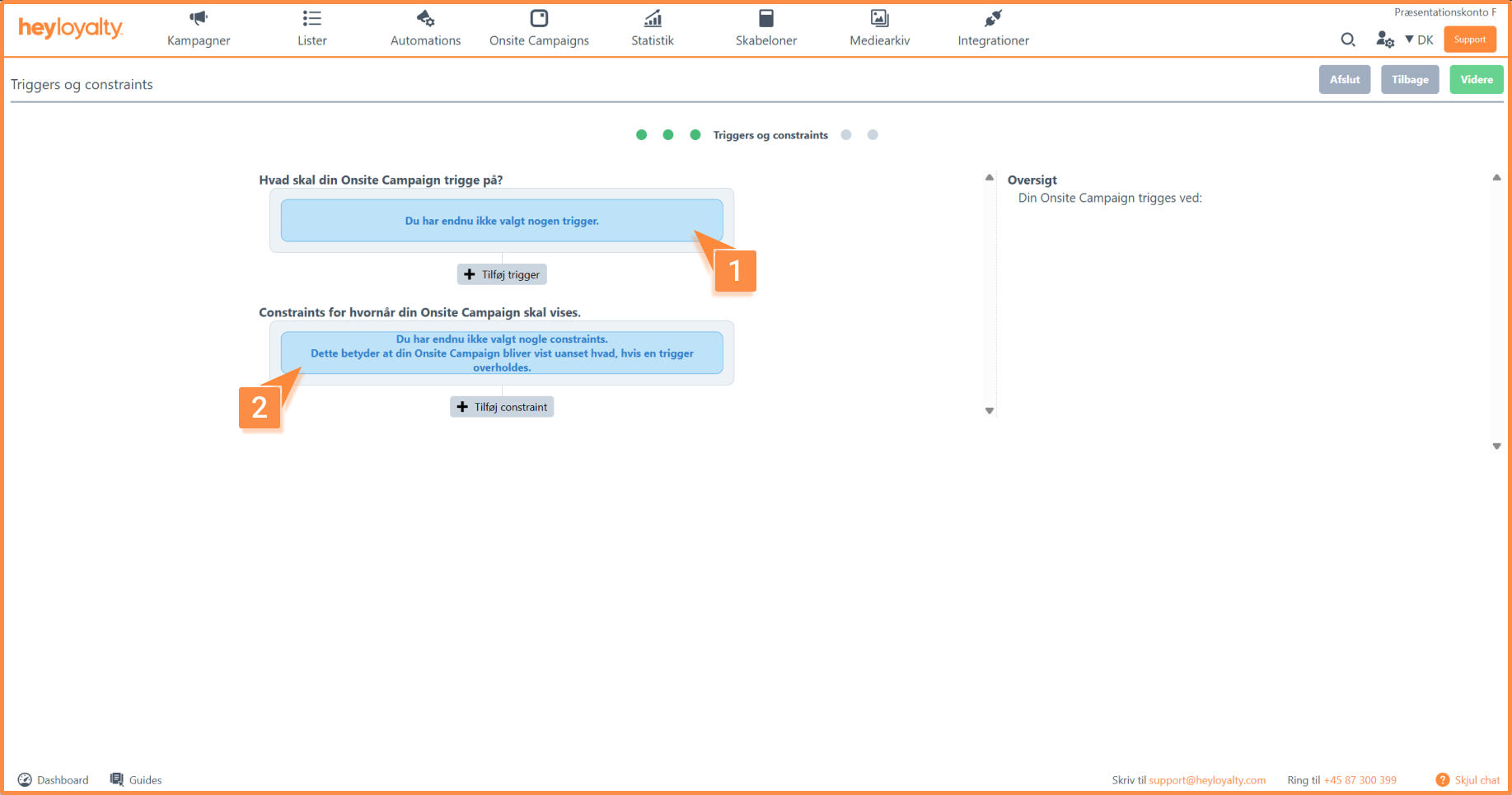
Task: Open the support@heyloyalty.com email link
Action: pos(1206,780)
